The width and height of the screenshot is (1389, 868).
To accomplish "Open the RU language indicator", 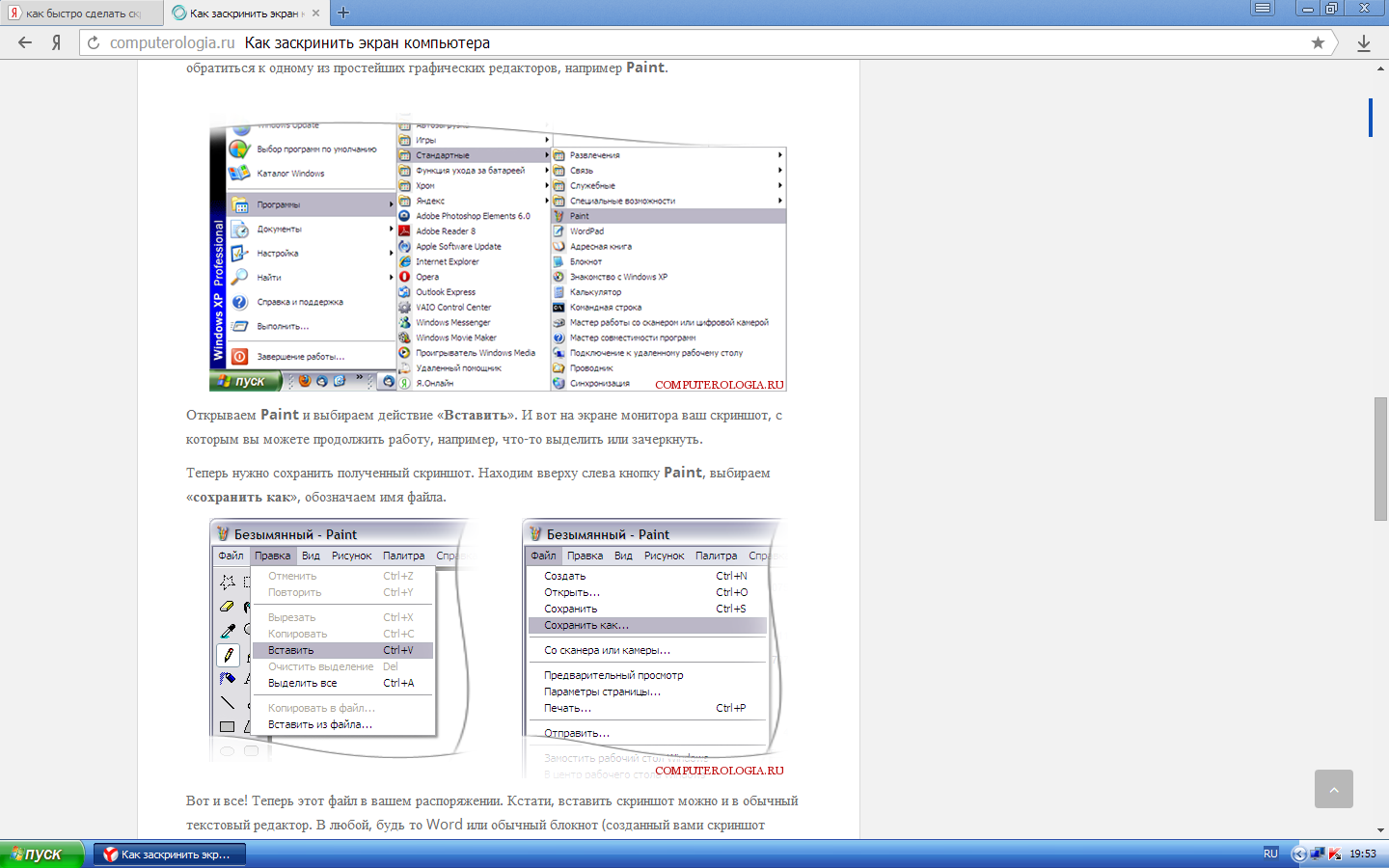I will [1270, 854].
